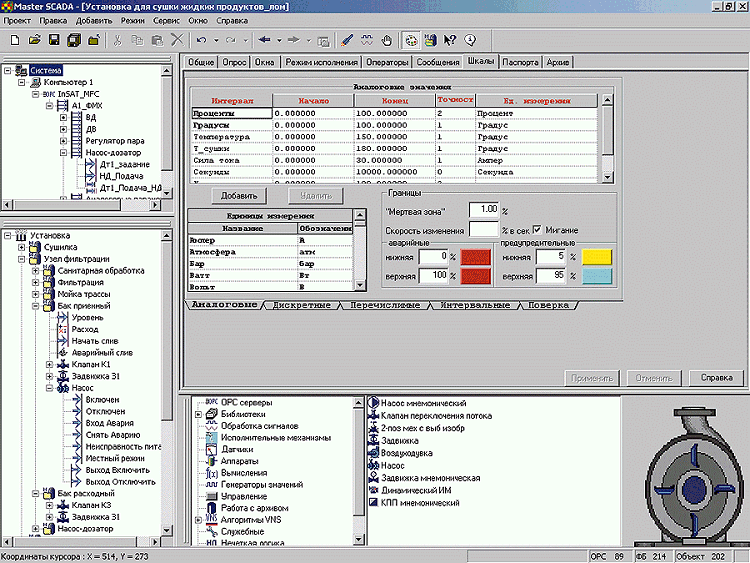Switch to the Дискретные bottom tab
Screen dimensions: 750x563
pos(302,305)
